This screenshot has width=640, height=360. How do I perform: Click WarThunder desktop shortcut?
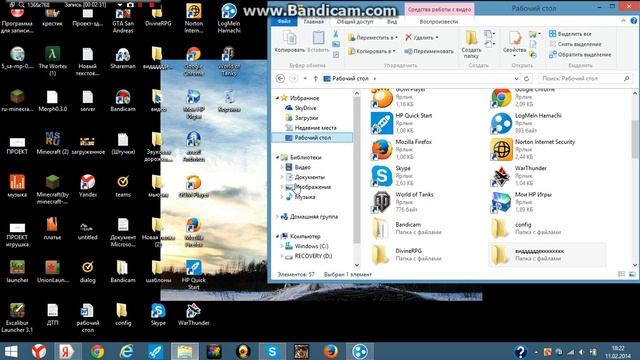[x=193, y=314]
